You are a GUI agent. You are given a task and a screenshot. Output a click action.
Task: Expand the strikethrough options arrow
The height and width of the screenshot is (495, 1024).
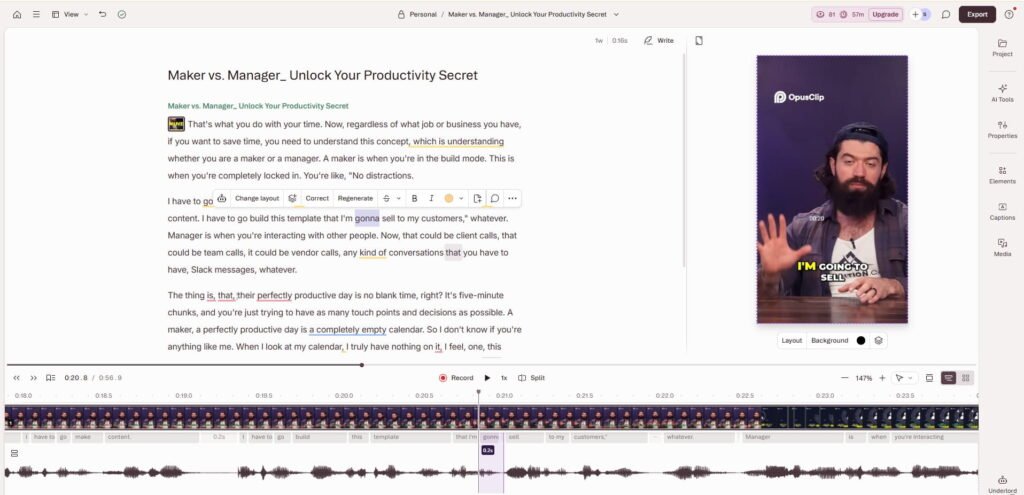coord(398,198)
